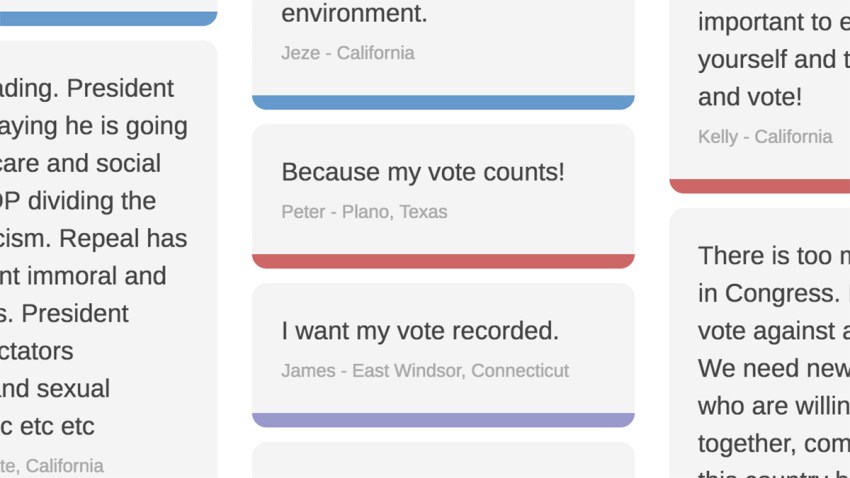Click the blue bar at top left
Screen dimensions: 850x478
point(108,18)
